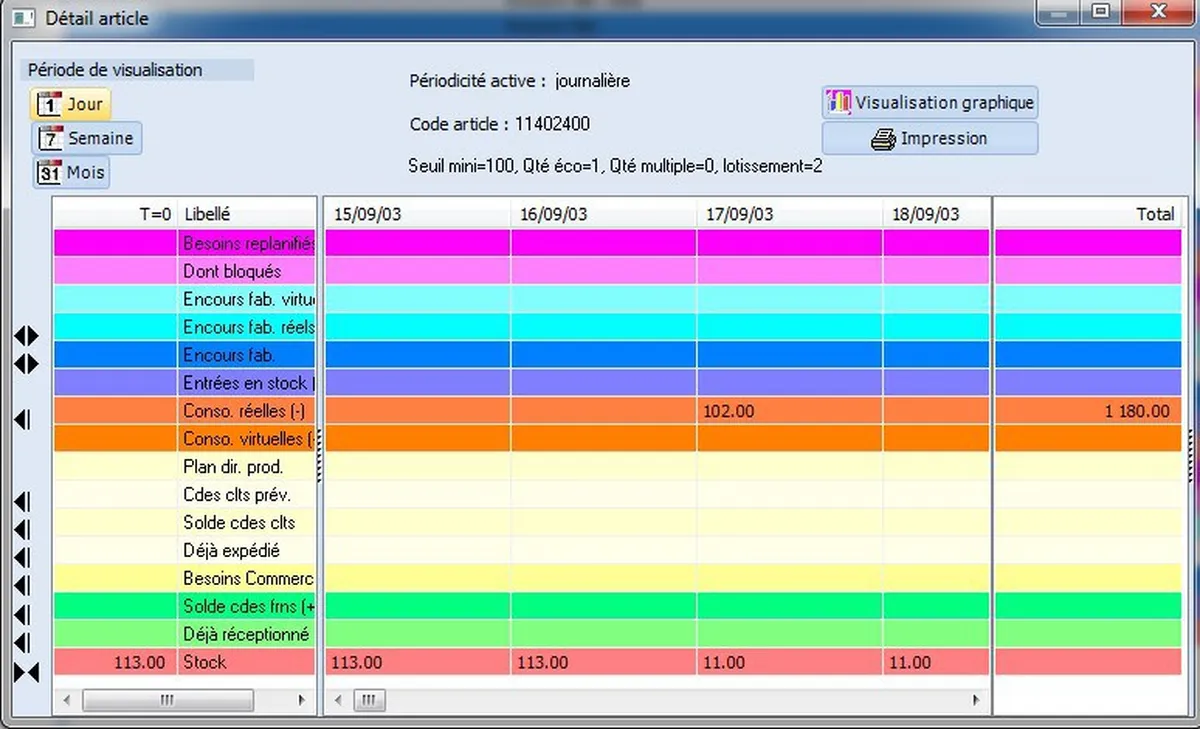The height and width of the screenshot is (729, 1200).
Task: Select the Jour daily period button
Action: pyautogui.click(x=71, y=104)
